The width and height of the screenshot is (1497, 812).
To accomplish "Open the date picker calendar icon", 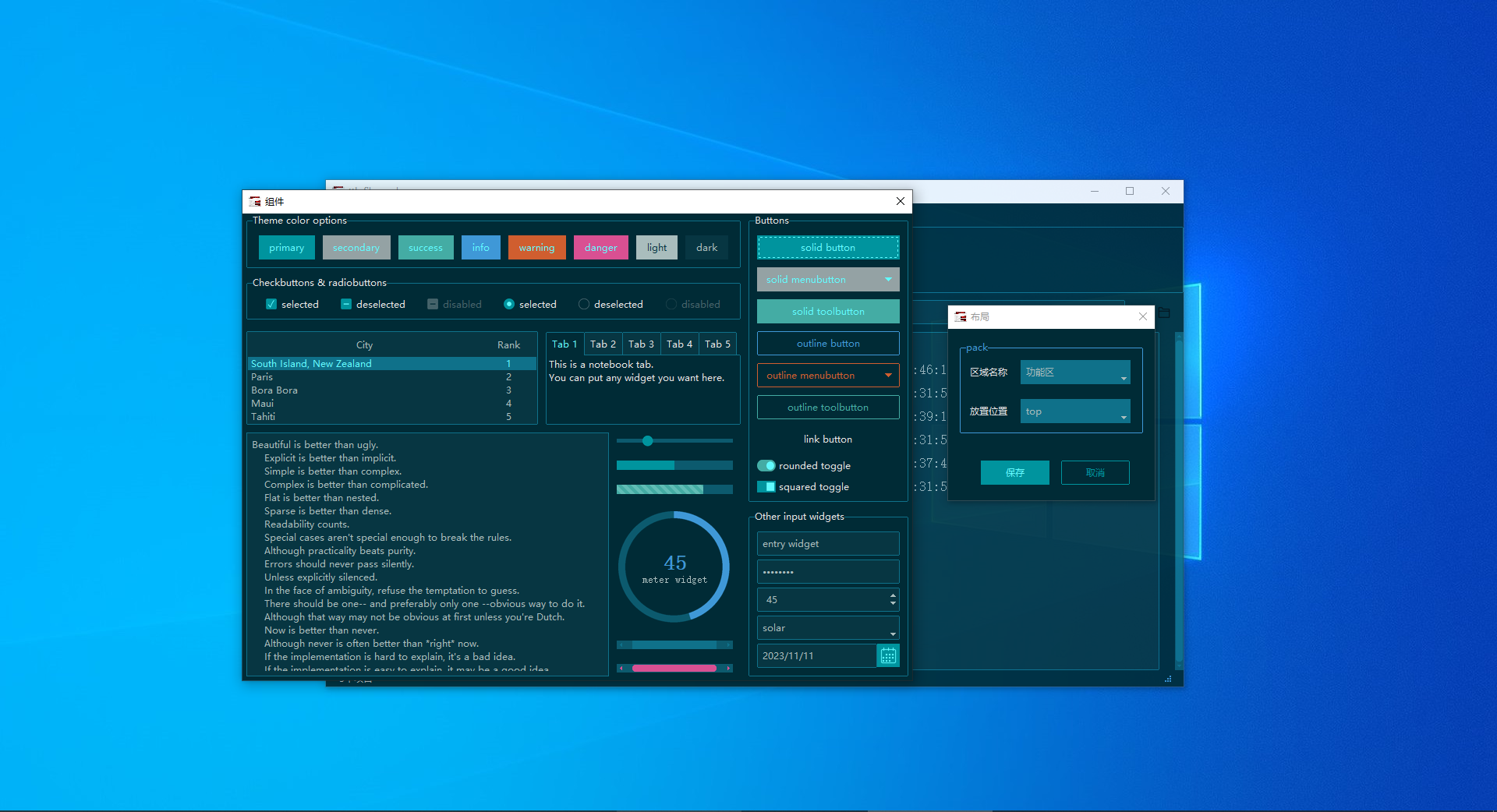I will pyautogui.click(x=888, y=656).
